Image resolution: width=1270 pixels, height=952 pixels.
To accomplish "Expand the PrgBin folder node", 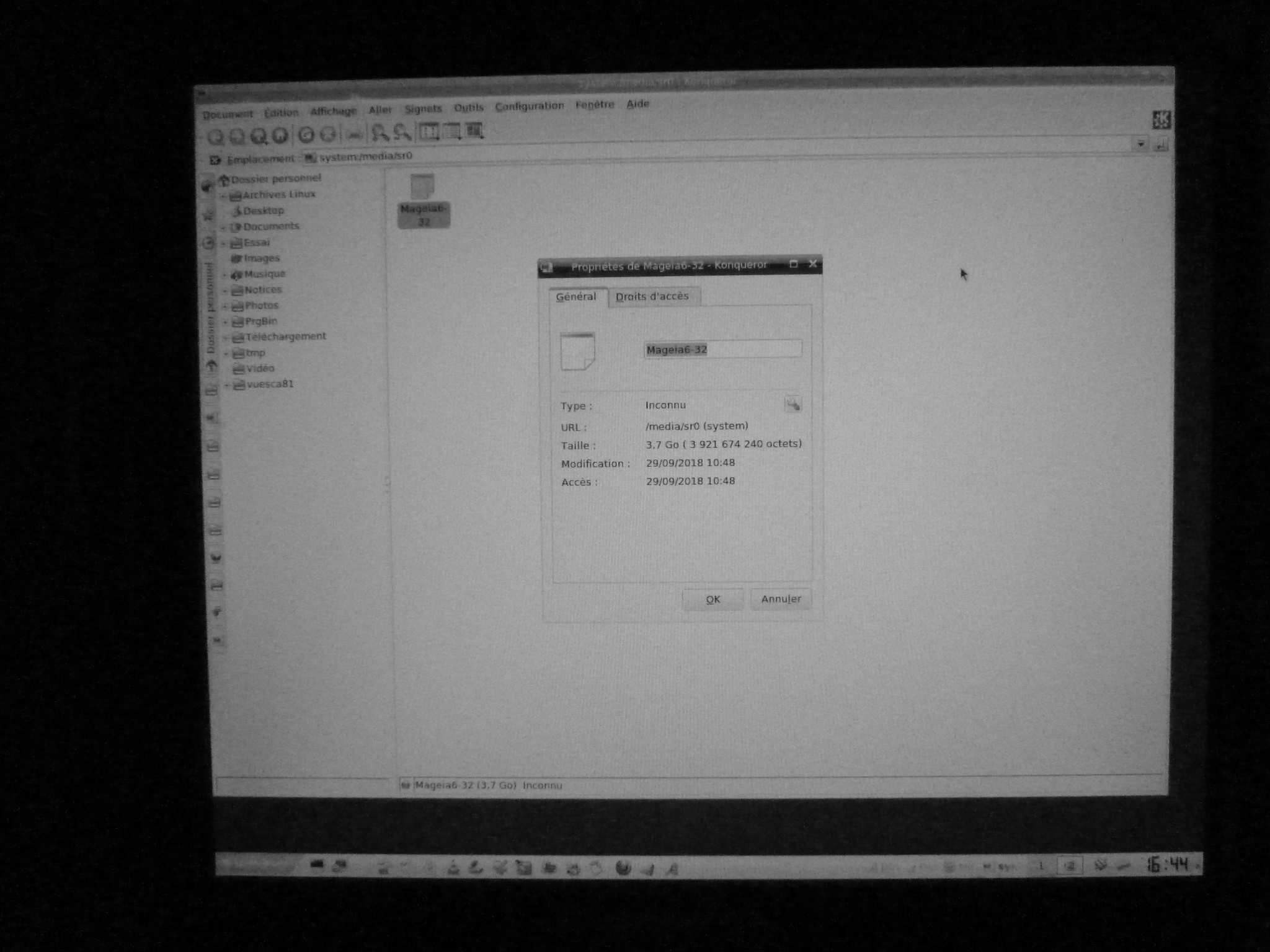I will coord(226,322).
